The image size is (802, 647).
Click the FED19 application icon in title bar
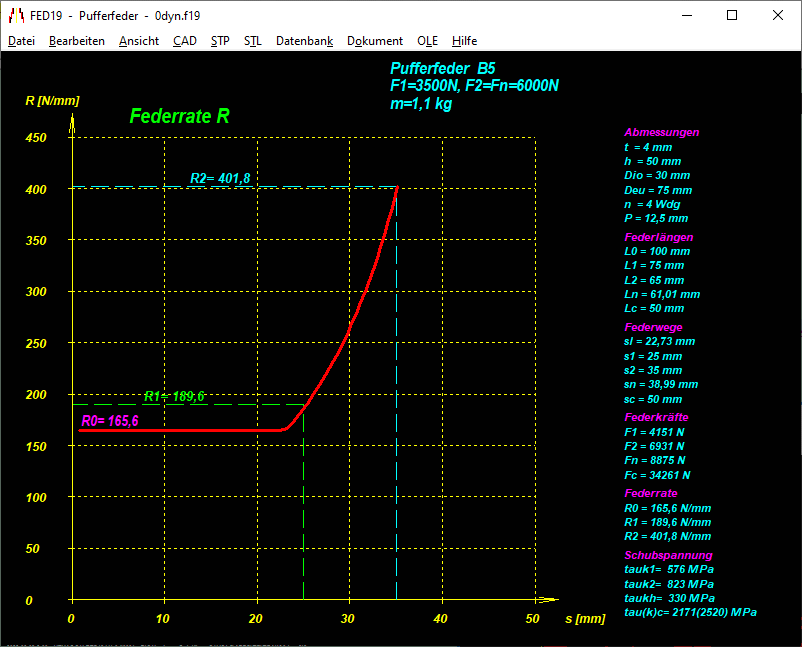click(16, 16)
